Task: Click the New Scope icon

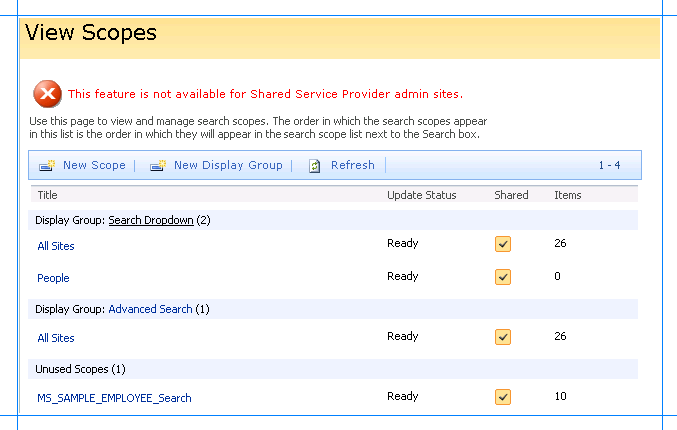Action: click(x=47, y=165)
